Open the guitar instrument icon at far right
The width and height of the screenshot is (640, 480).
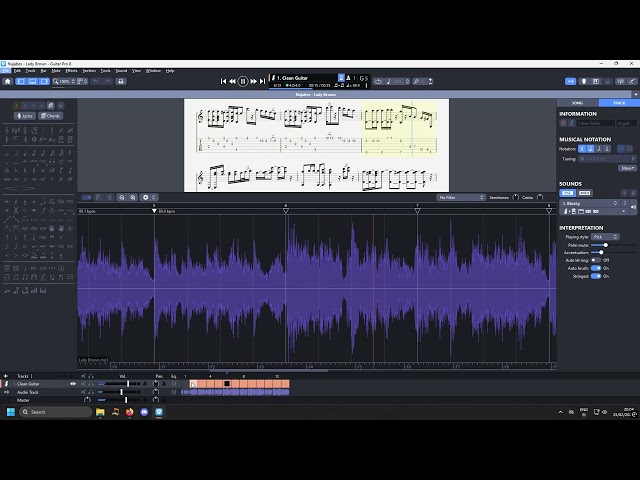632,81
